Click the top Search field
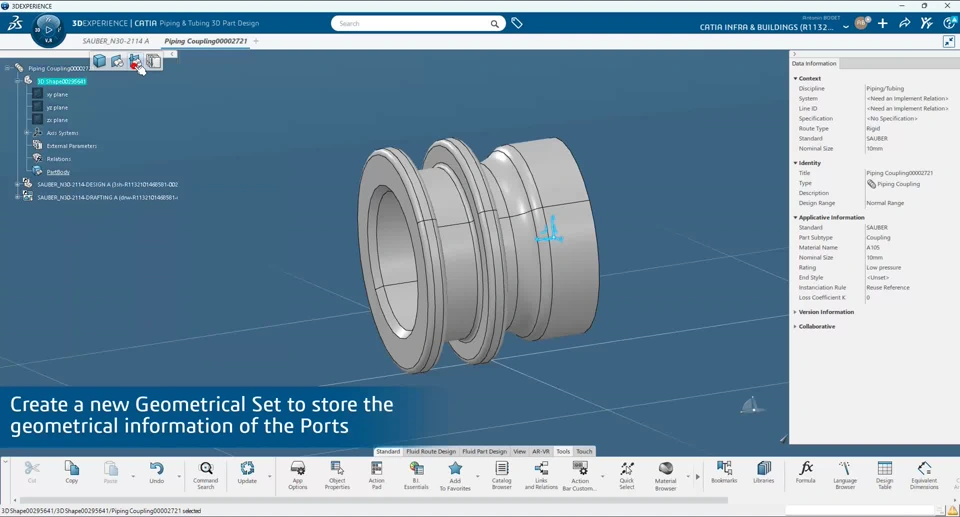This screenshot has width=960, height=517. point(418,23)
